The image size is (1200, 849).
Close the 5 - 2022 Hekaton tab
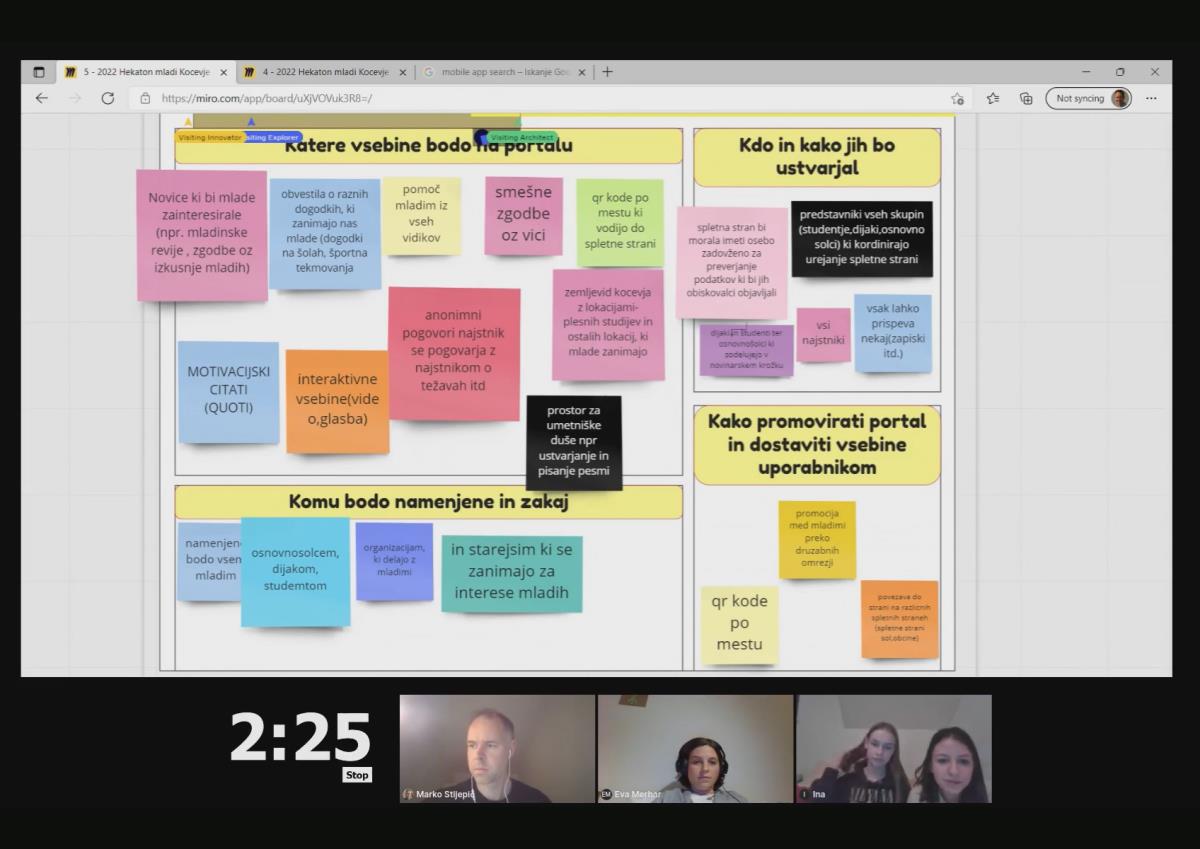pyautogui.click(x=223, y=72)
